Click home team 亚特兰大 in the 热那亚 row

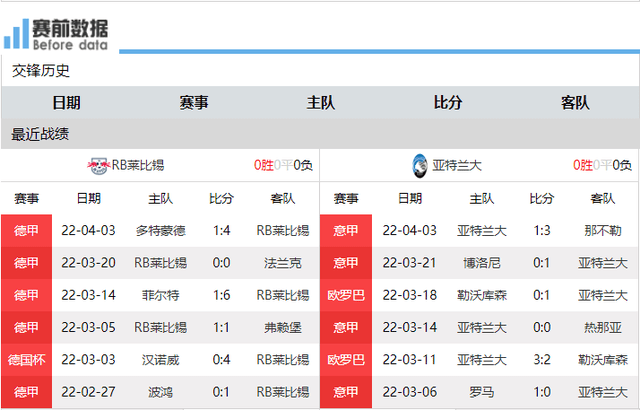(482, 328)
